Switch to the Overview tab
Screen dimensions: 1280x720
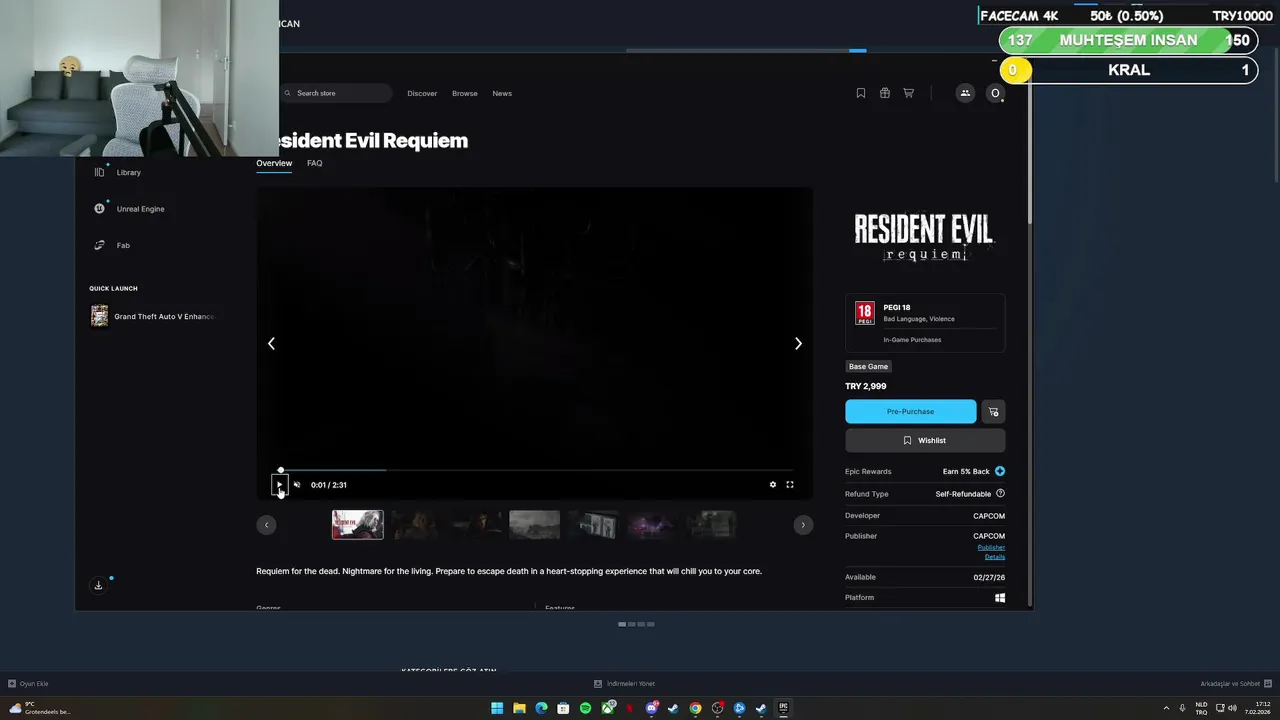(274, 163)
